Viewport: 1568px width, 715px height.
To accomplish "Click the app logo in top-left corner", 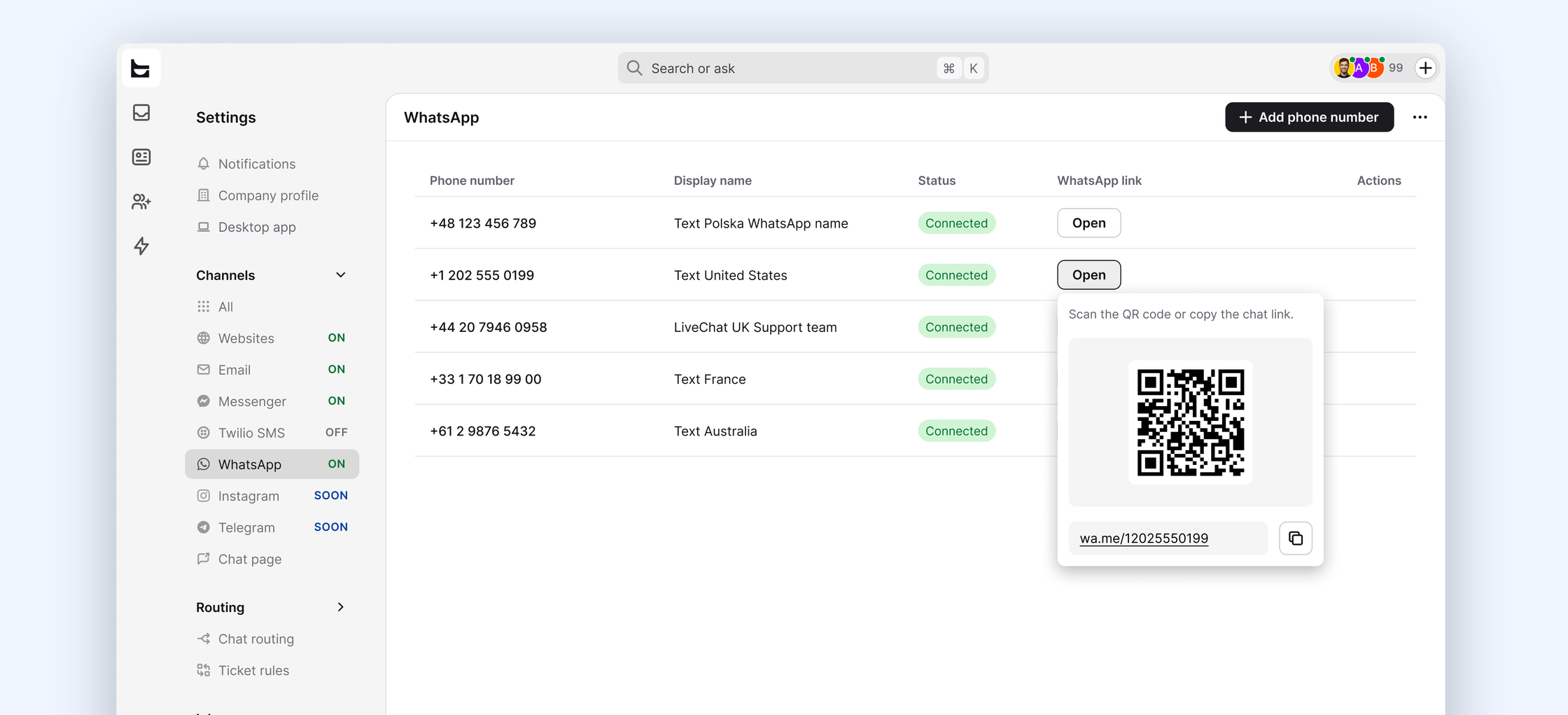I will (x=141, y=68).
